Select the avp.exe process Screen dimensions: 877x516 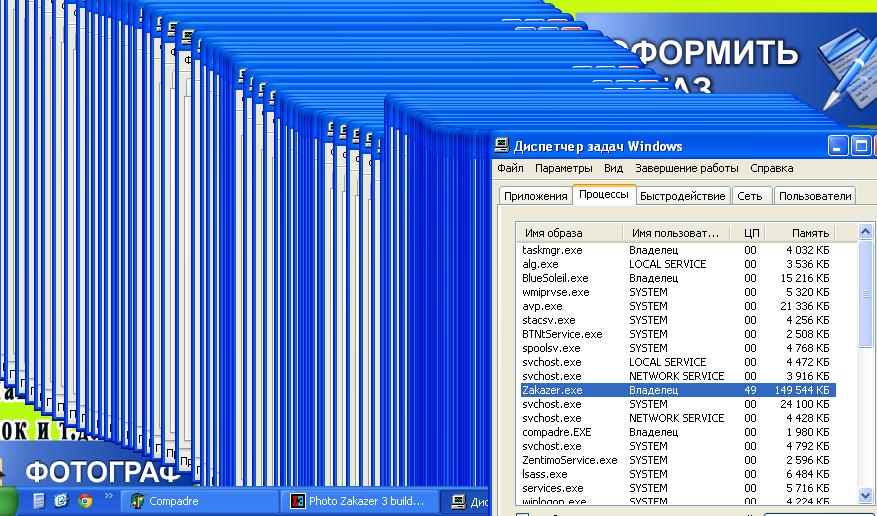click(678, 306)
